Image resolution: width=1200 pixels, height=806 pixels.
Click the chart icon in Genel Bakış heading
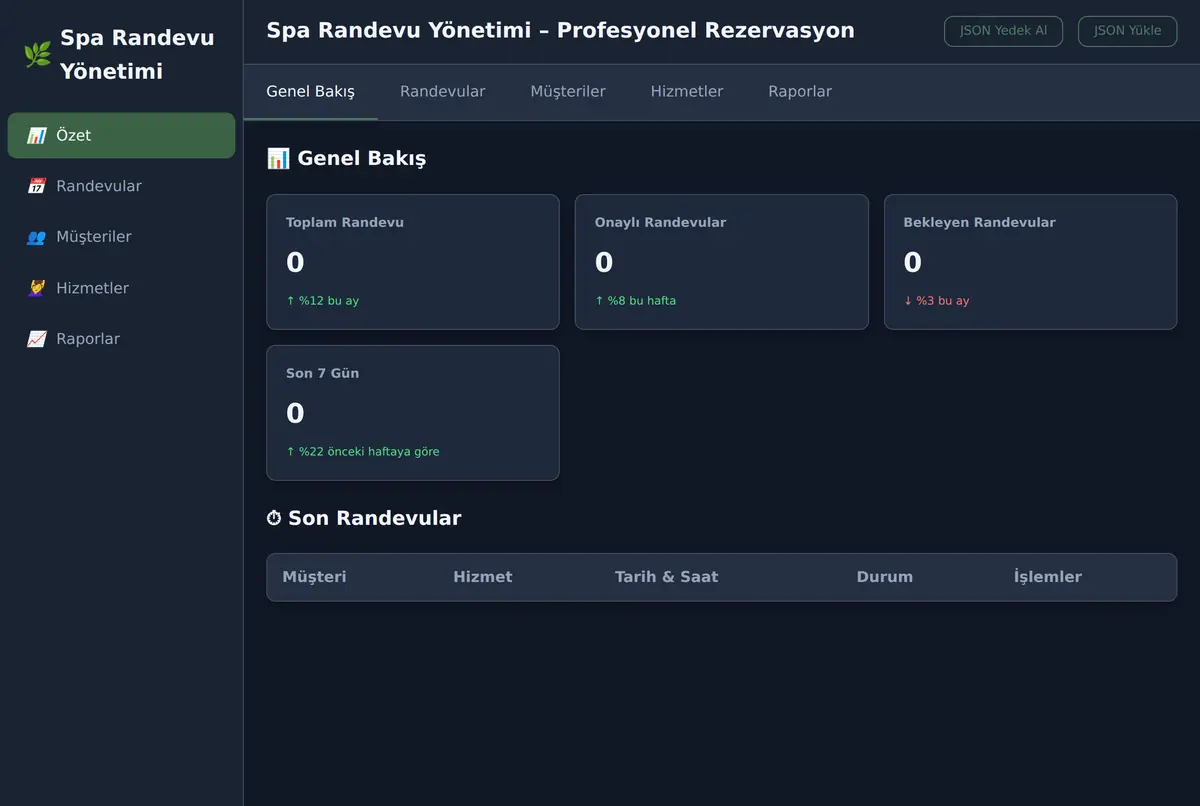(x=278, y=158)
